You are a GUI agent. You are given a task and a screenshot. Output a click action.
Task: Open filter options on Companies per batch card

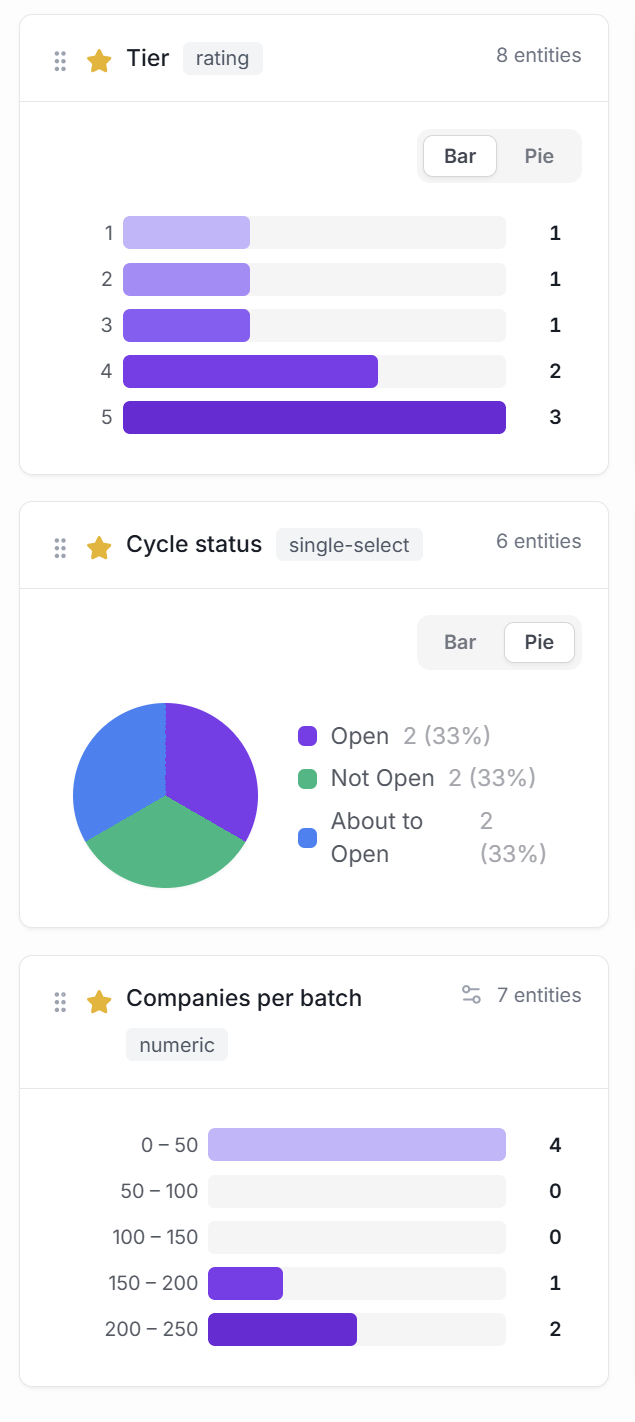pos(470,995)
